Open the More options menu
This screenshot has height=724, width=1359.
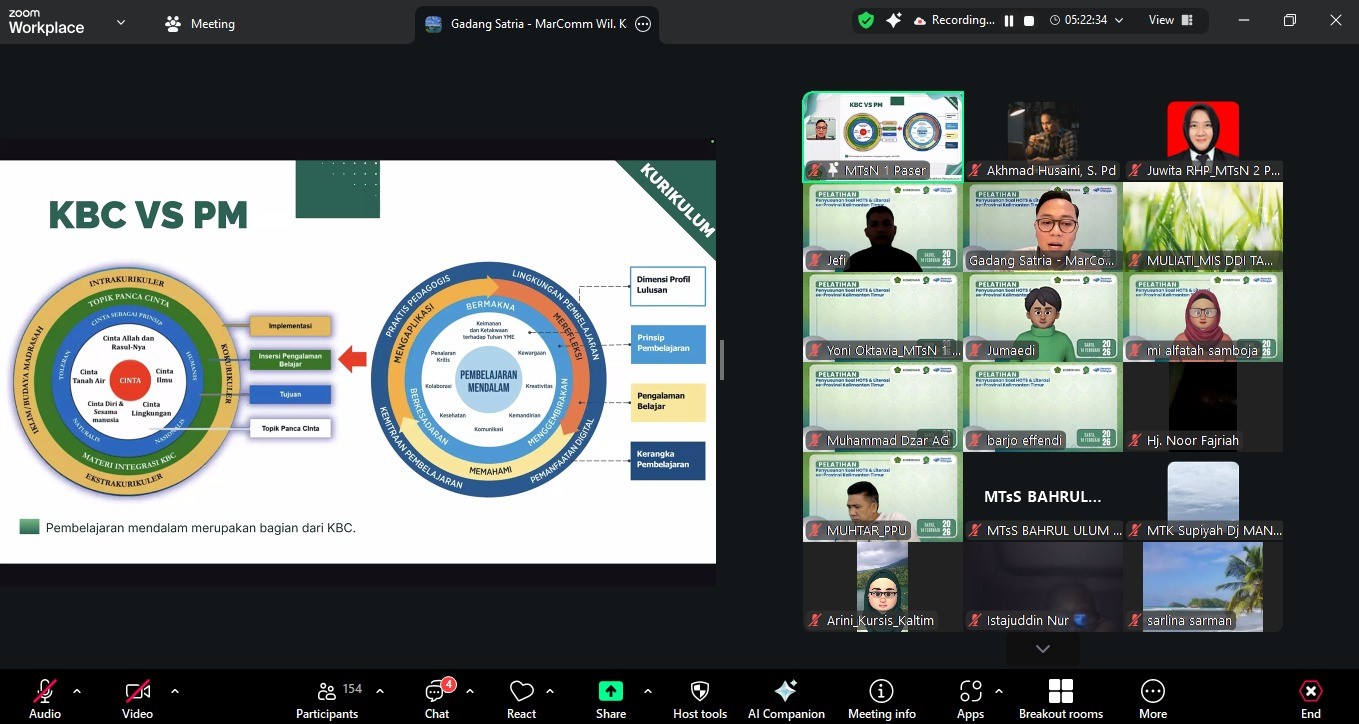pyautogui.click(x=1152, y=698)
